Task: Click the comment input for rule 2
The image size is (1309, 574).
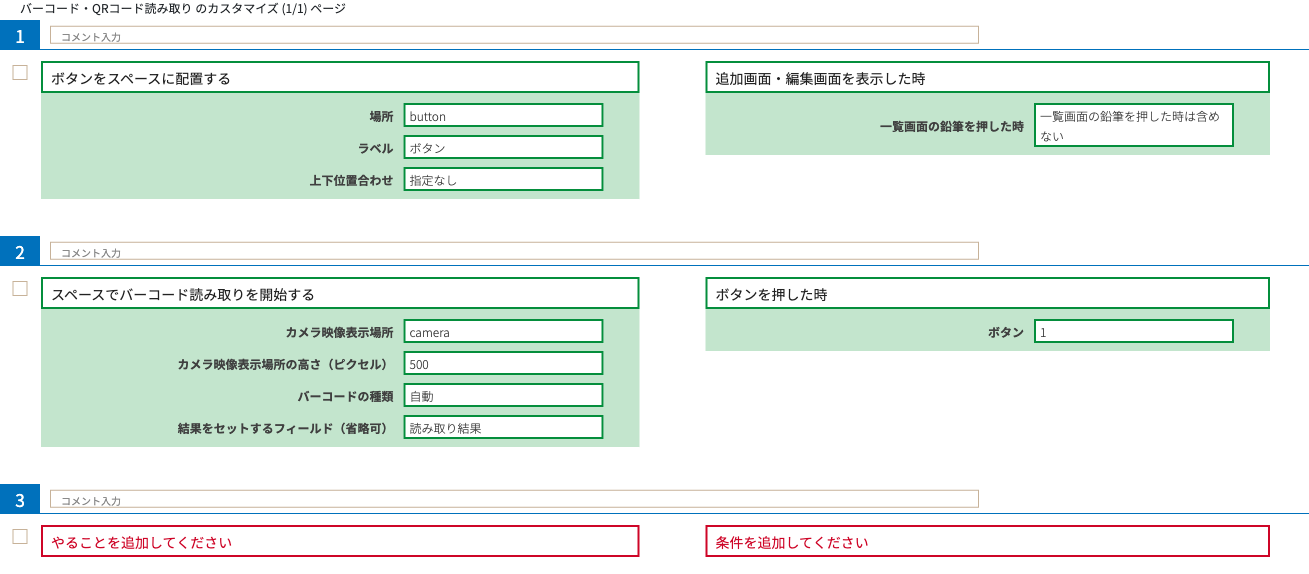Action: coord(514,252)
